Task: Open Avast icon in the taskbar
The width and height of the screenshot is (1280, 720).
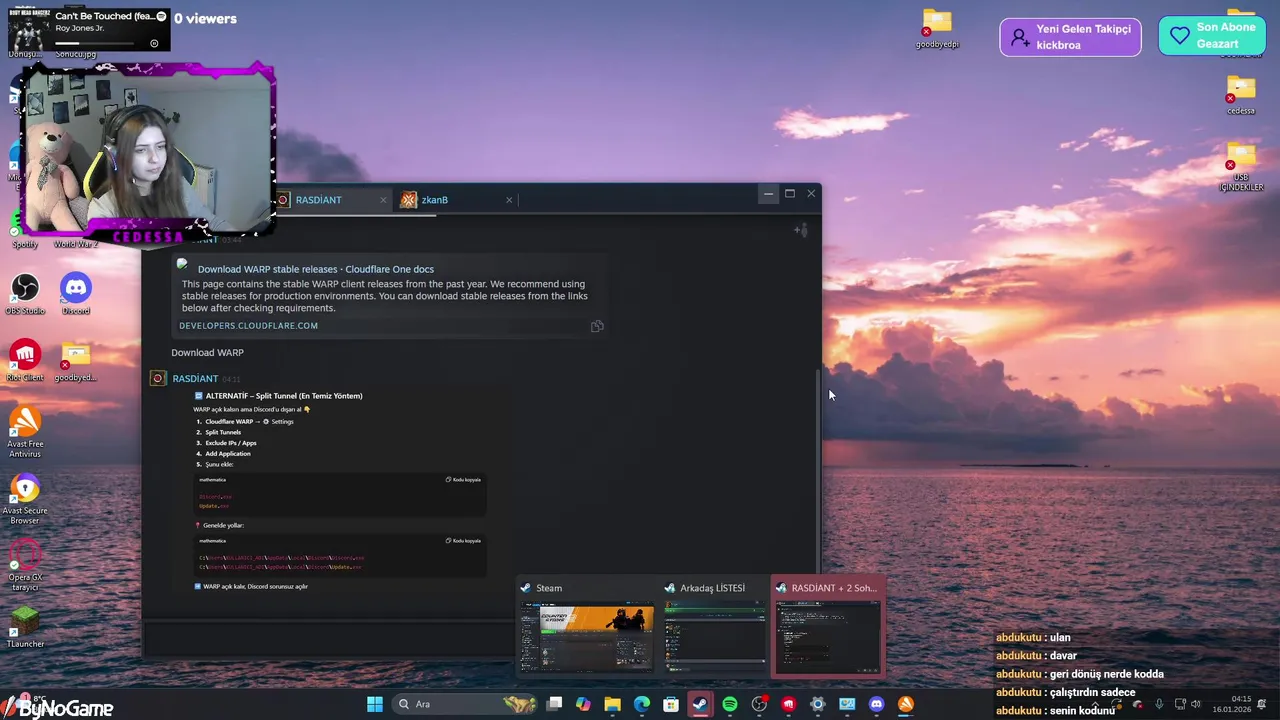Action: click(906, 704)
